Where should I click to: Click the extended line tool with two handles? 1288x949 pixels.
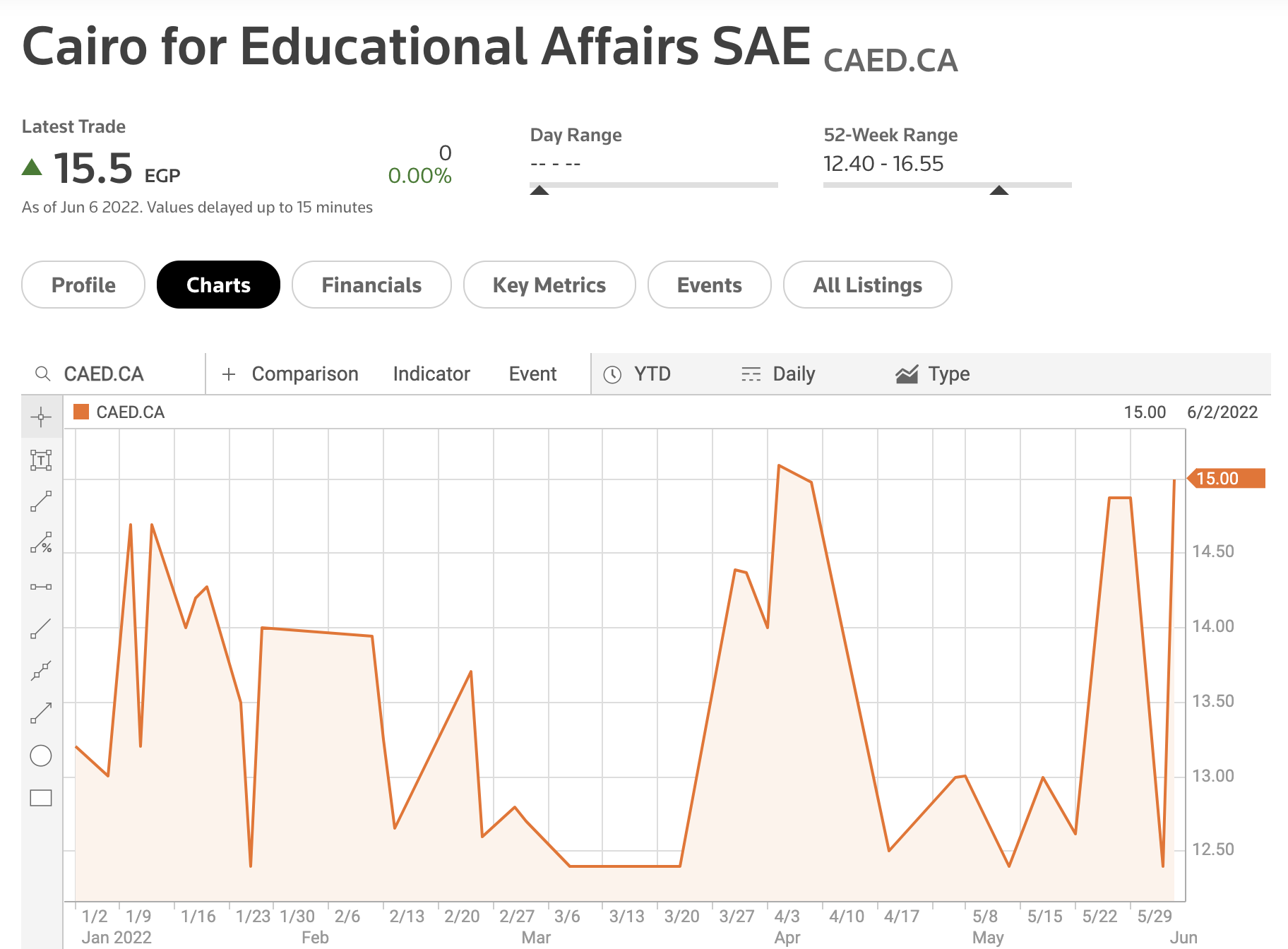41,671
